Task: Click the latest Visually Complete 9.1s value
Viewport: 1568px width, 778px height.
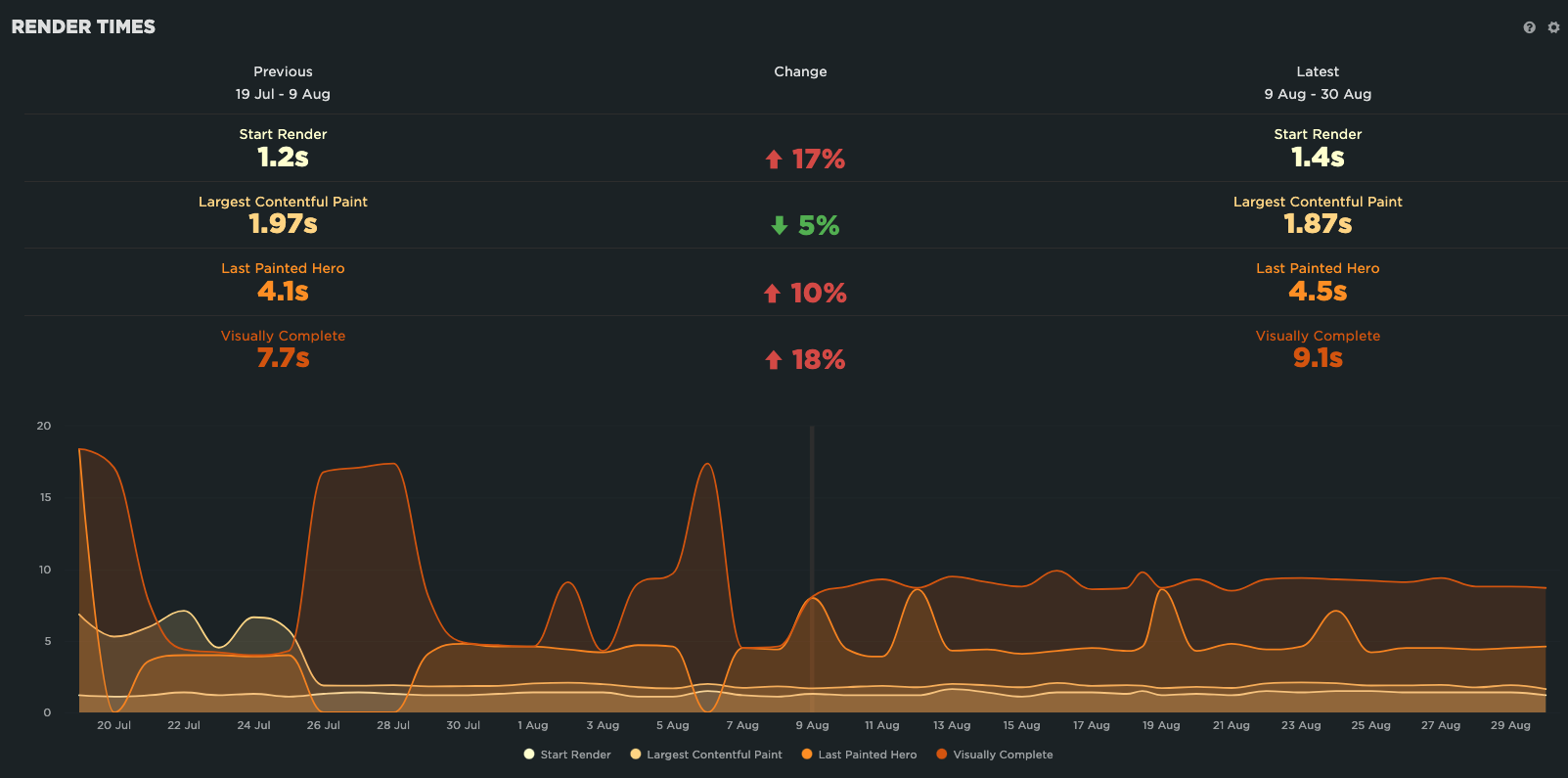Action: point(1318,358)
